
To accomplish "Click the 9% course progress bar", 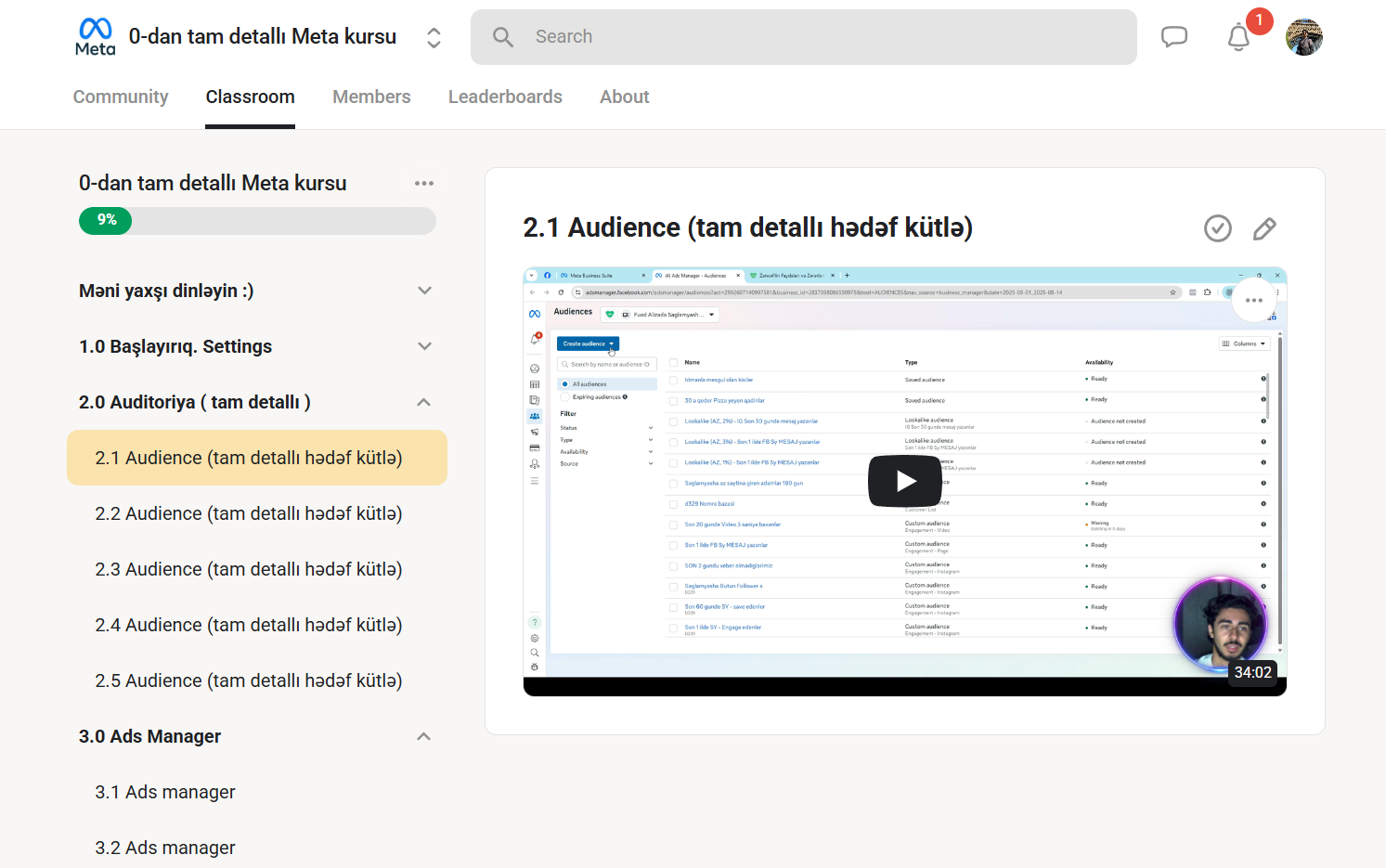I will point(257,221).
